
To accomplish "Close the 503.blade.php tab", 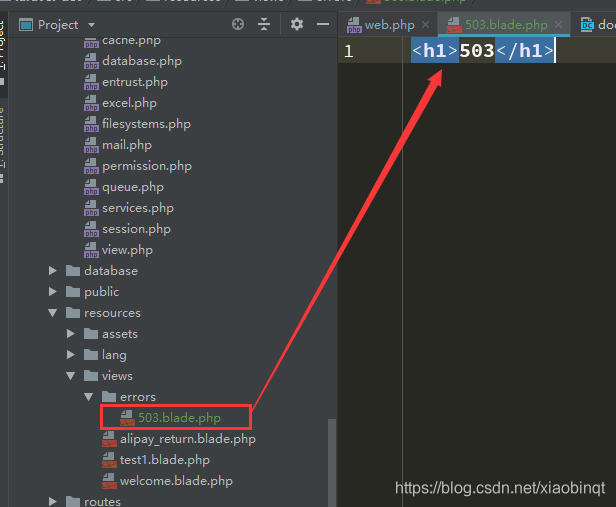I will coord(558,25).
